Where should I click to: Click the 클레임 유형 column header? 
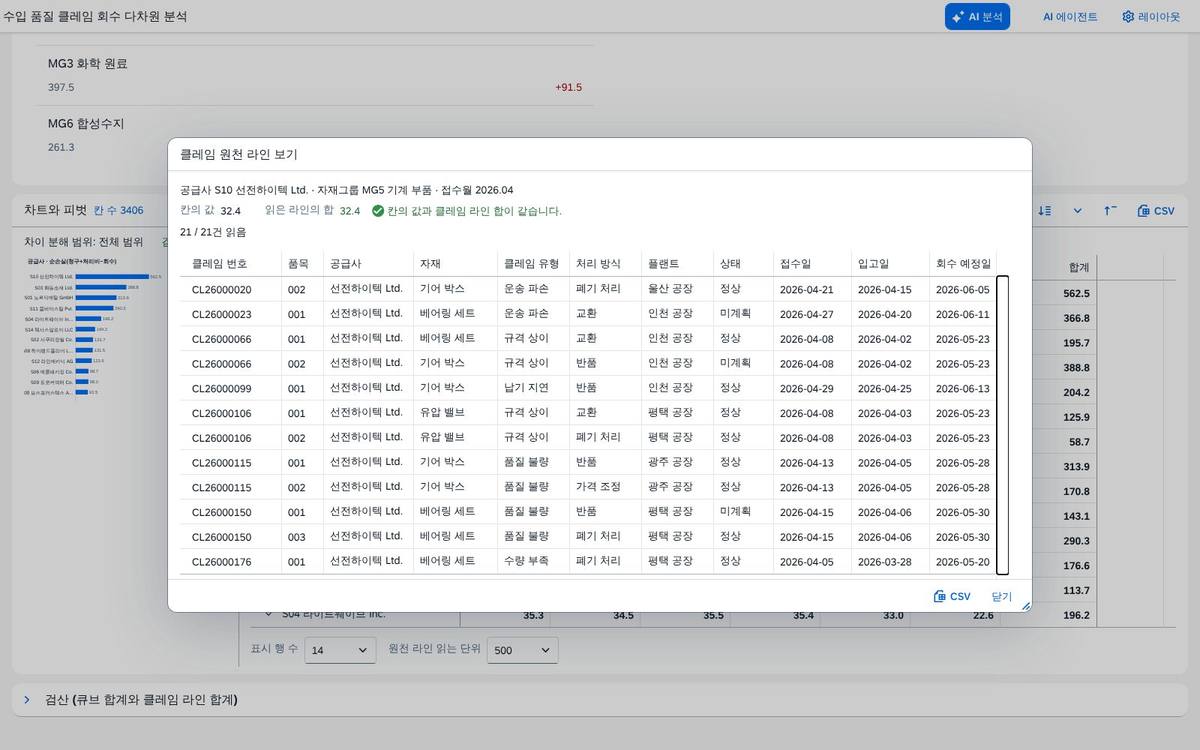pyautogui.click(x=533, y=264)
